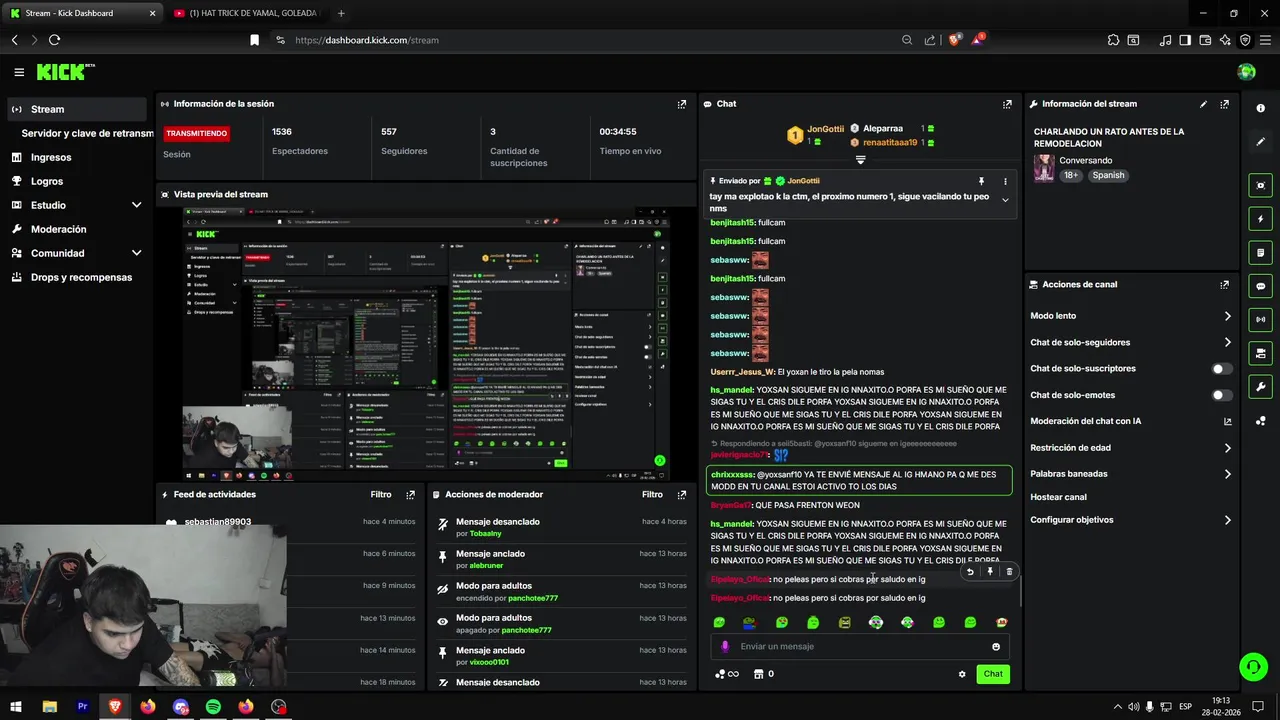
Task: Open the user avatar in the top right
Action: 1246,72
